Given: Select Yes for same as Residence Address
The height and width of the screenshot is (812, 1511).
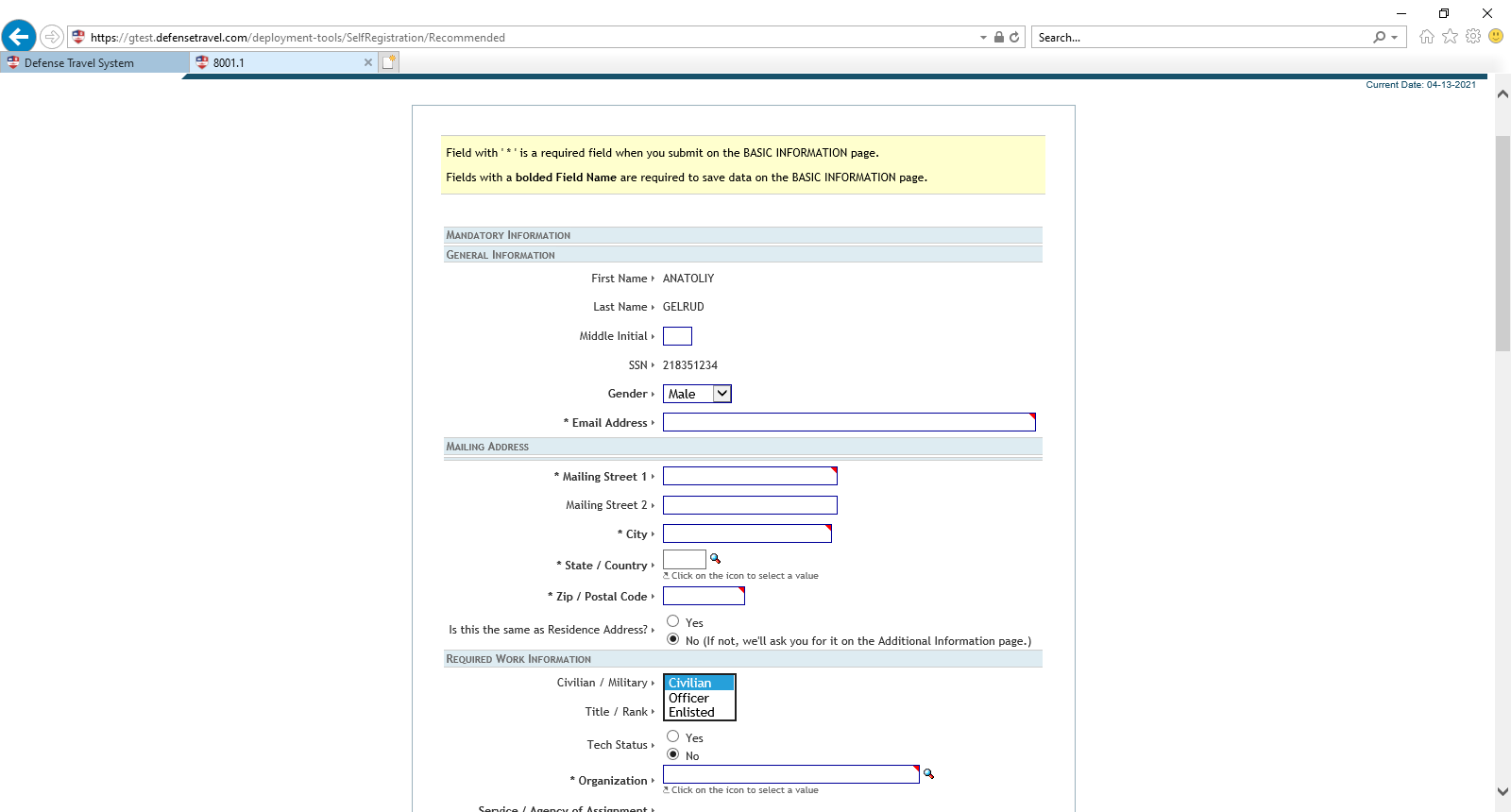Looking at the screenshot, I should pos(672,621).
